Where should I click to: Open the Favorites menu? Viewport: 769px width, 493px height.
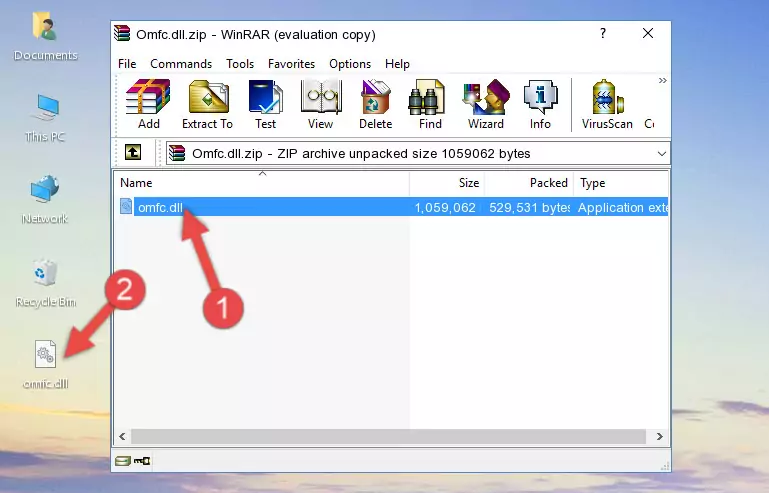tap(291, 64)
